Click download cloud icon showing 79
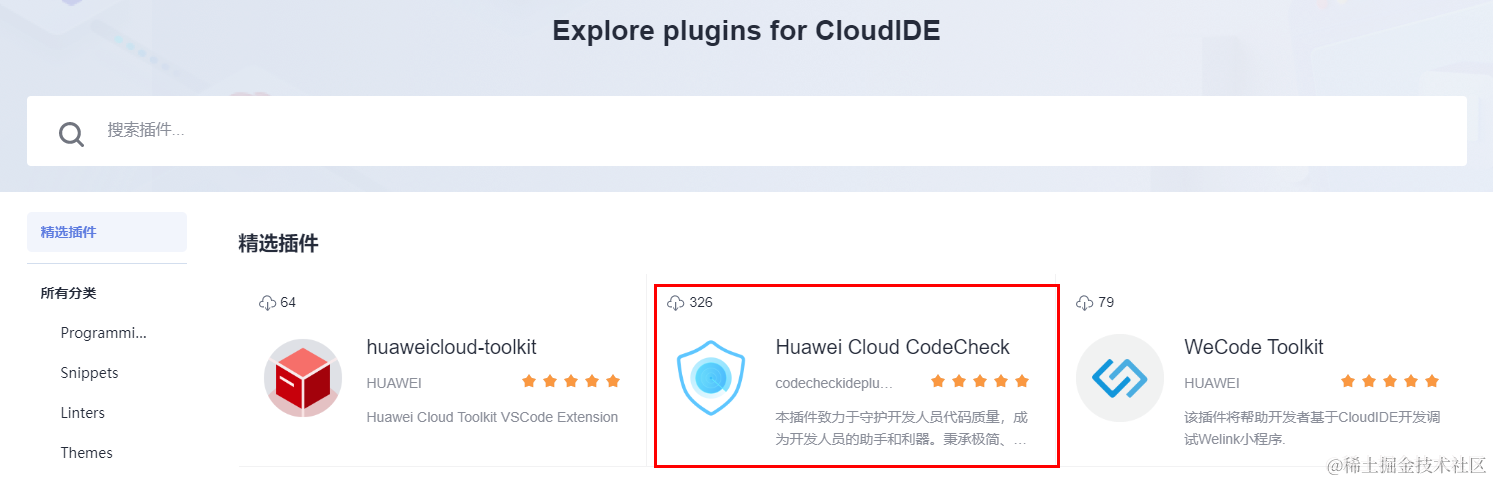 click(1085, 302)
